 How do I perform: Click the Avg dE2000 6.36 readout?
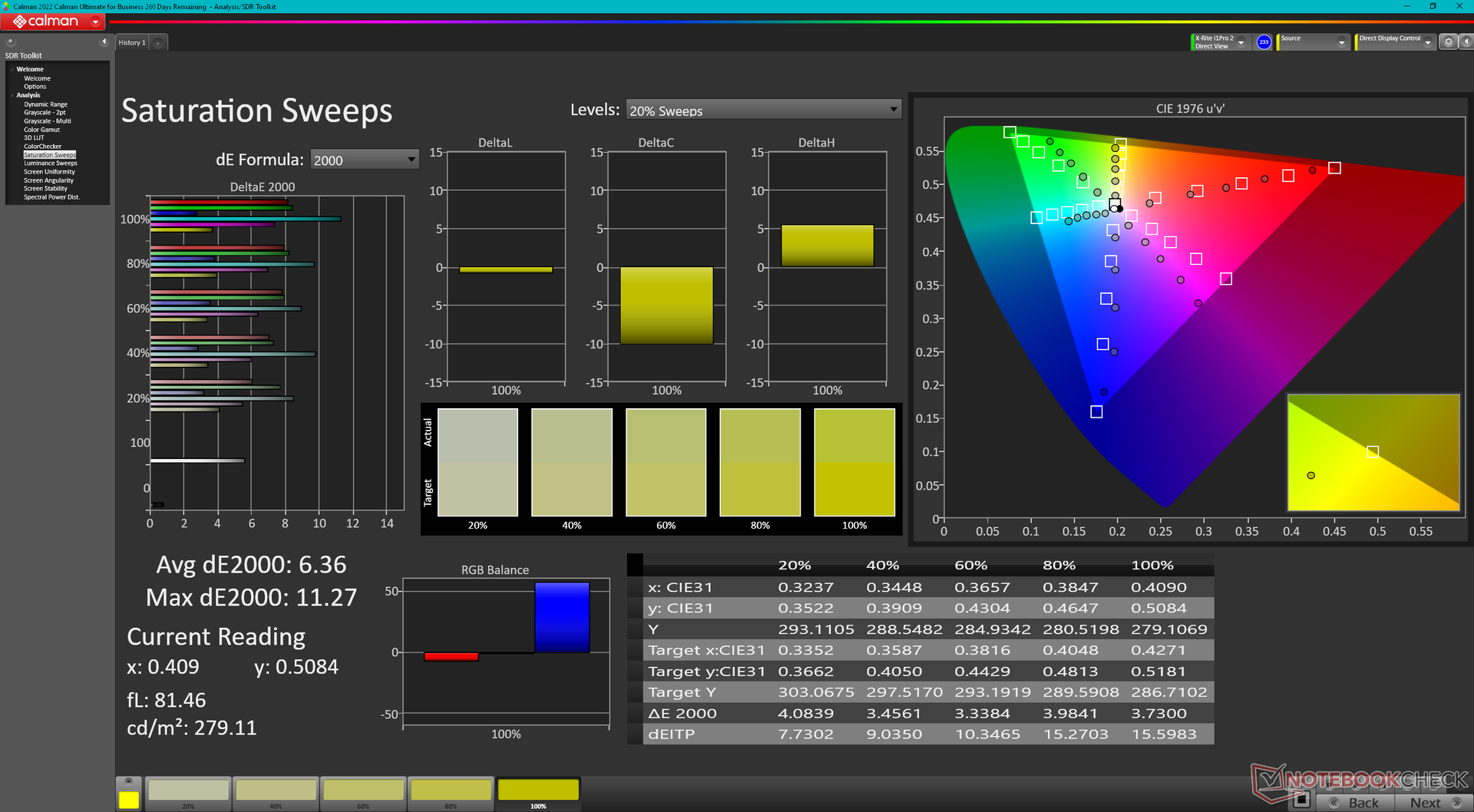point(251,565)
